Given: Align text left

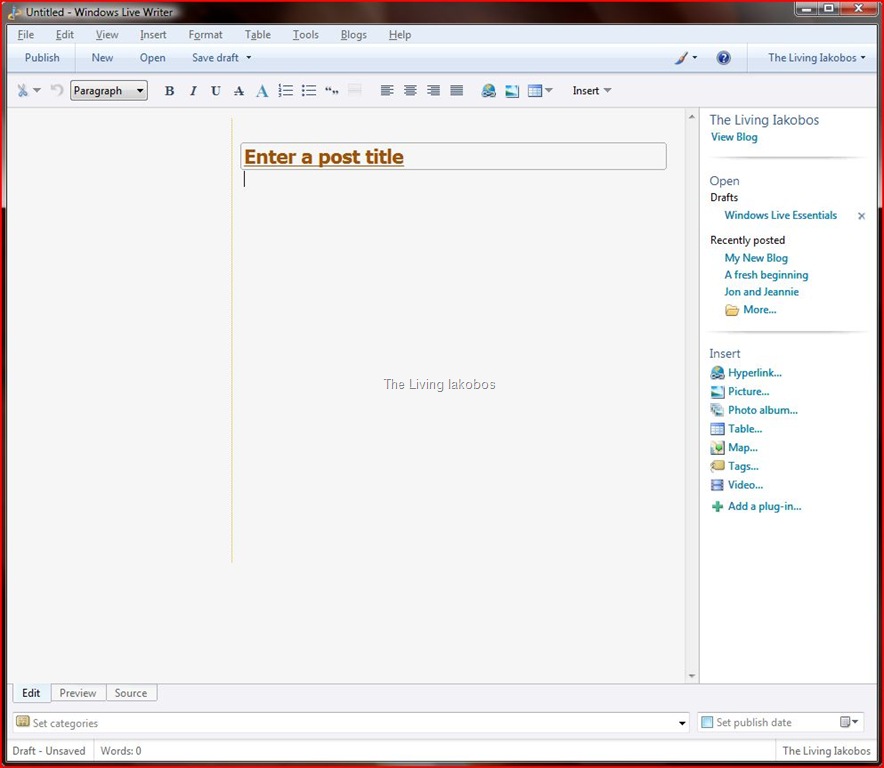Looking at the screenshot, I should pos(387,90).
